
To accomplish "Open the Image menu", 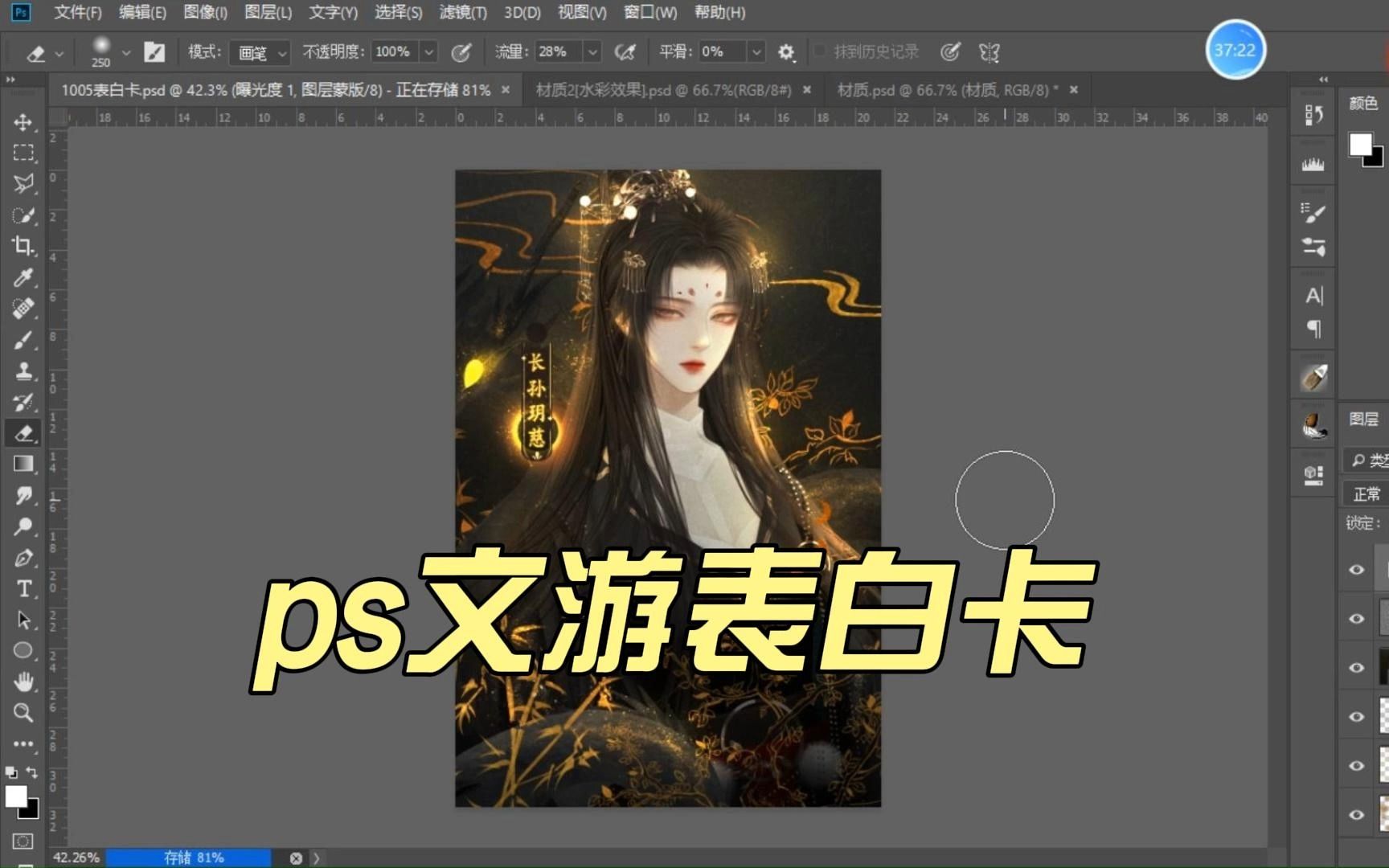I will click(x=205, y=12).
